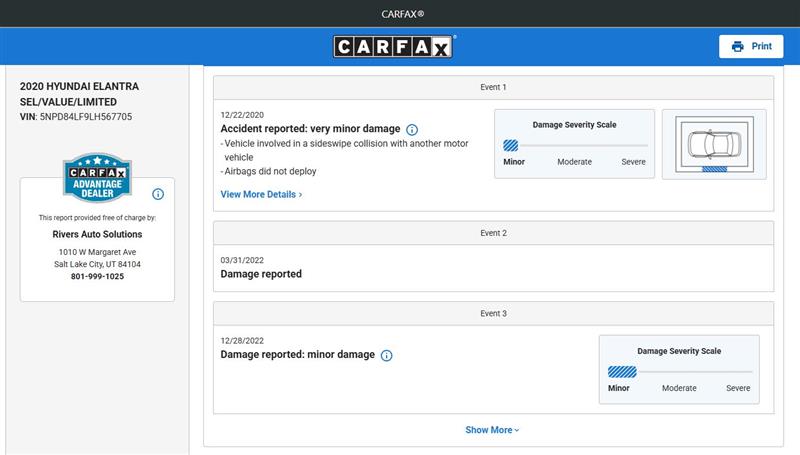Select the Event 3 header
The height and width of the screenshot is (455, 800).
493,314
